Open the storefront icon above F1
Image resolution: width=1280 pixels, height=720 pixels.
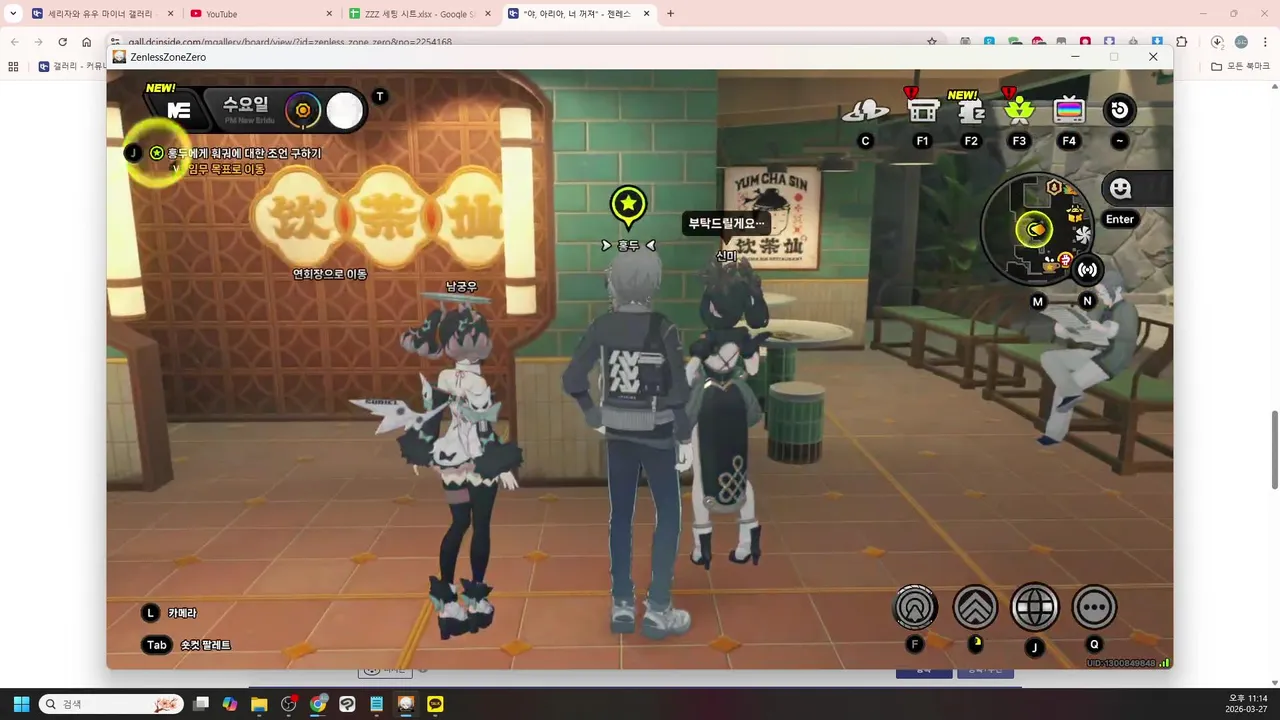(923, 108)
